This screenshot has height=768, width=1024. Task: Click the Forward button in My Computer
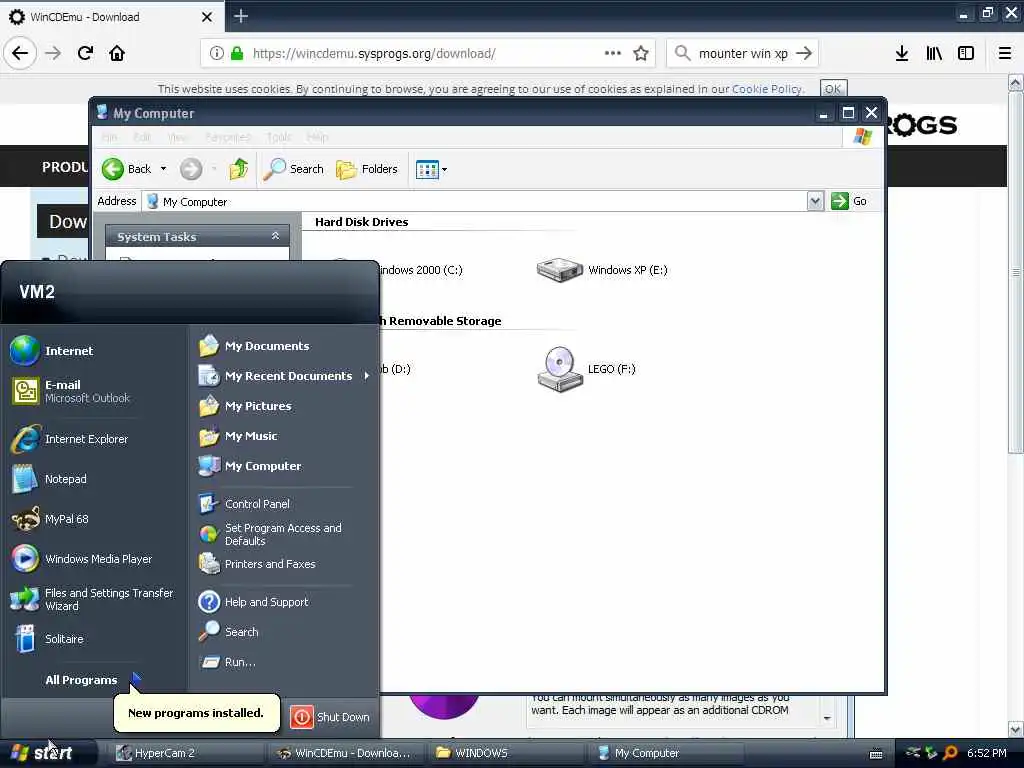coord(191,169)
